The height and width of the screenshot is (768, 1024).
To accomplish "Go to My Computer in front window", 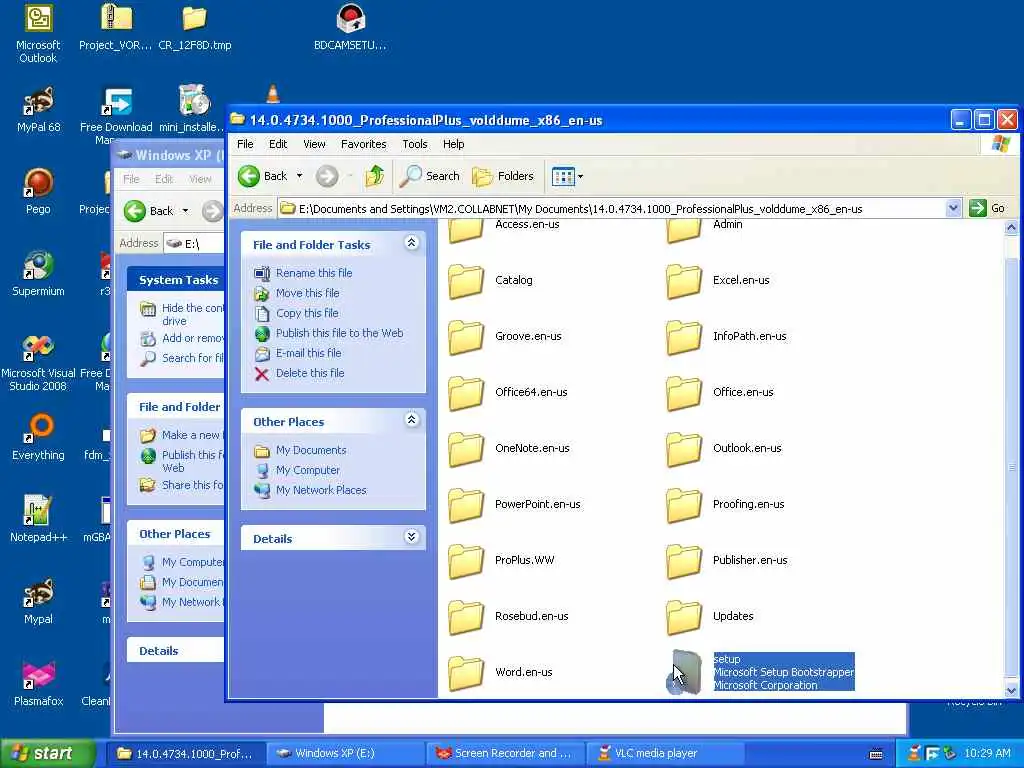I will pos(308,470).
